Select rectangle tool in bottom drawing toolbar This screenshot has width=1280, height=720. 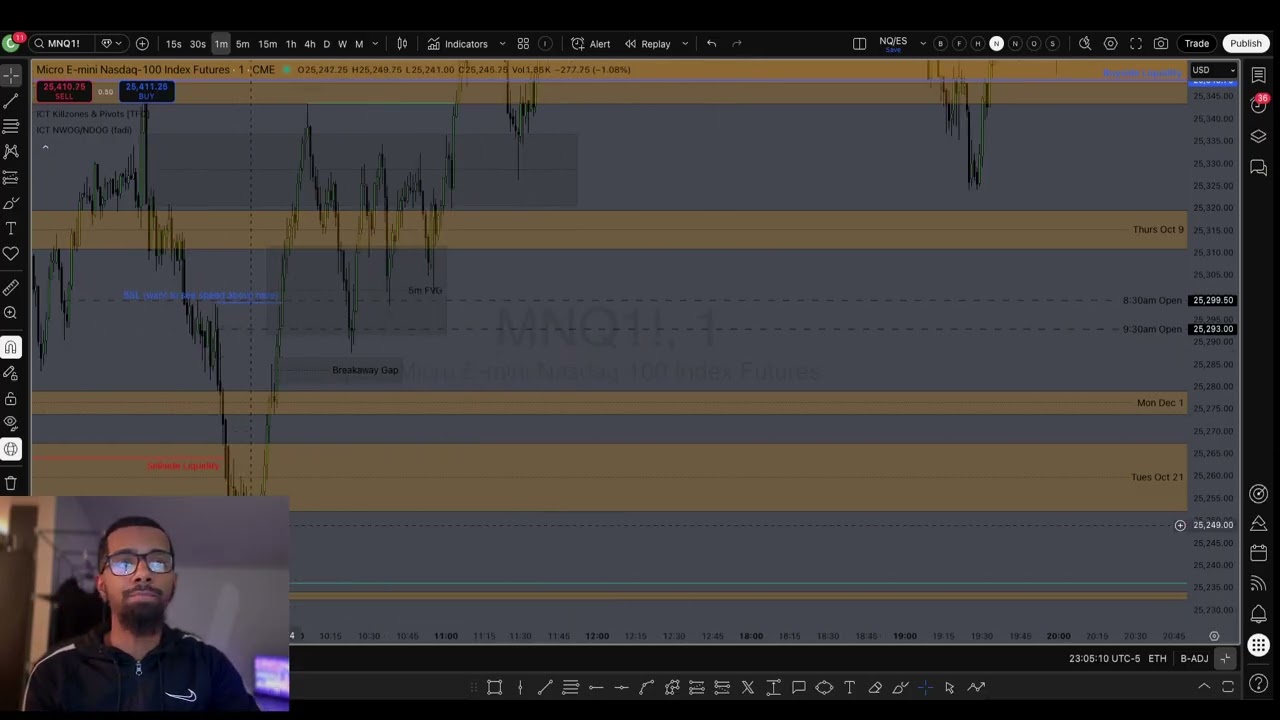(x=494, y=687)
